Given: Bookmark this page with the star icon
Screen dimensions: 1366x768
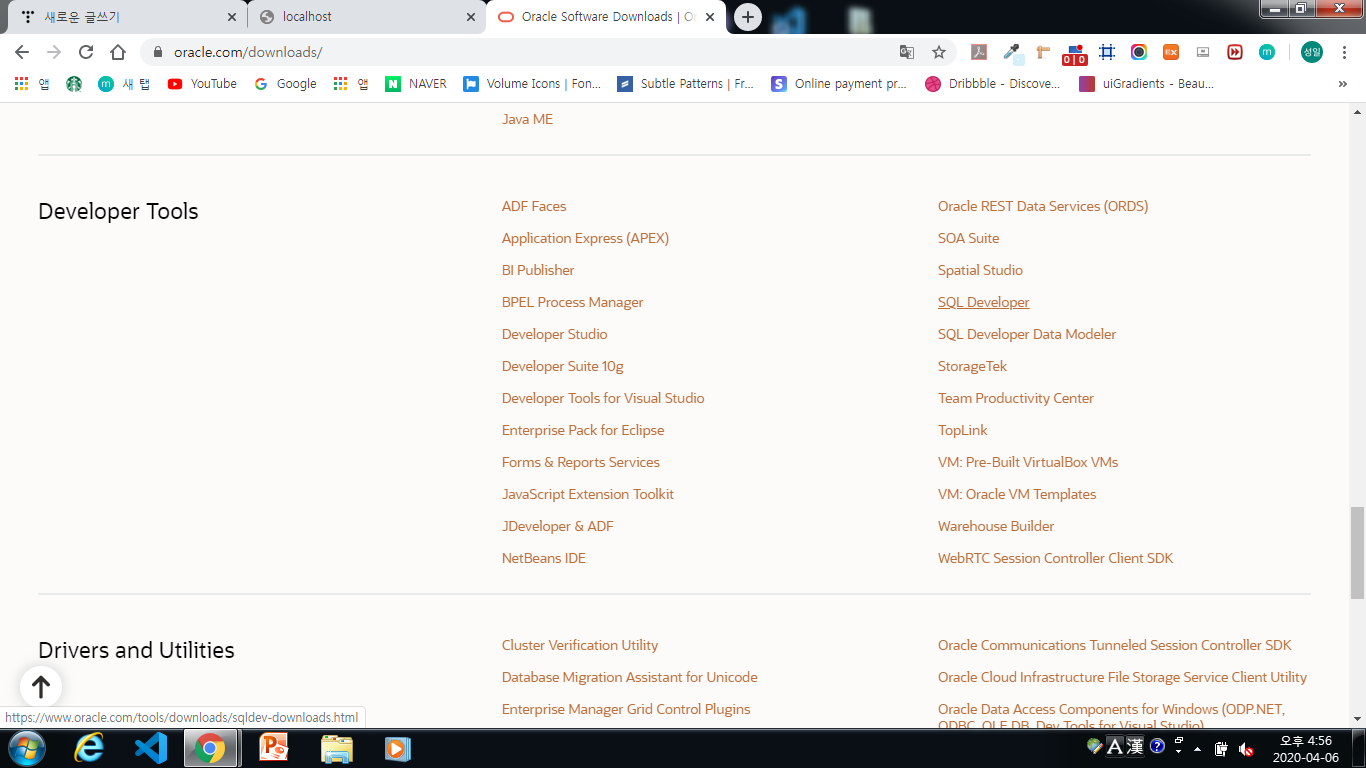Looking at the screenshot, I should point(939,52).
